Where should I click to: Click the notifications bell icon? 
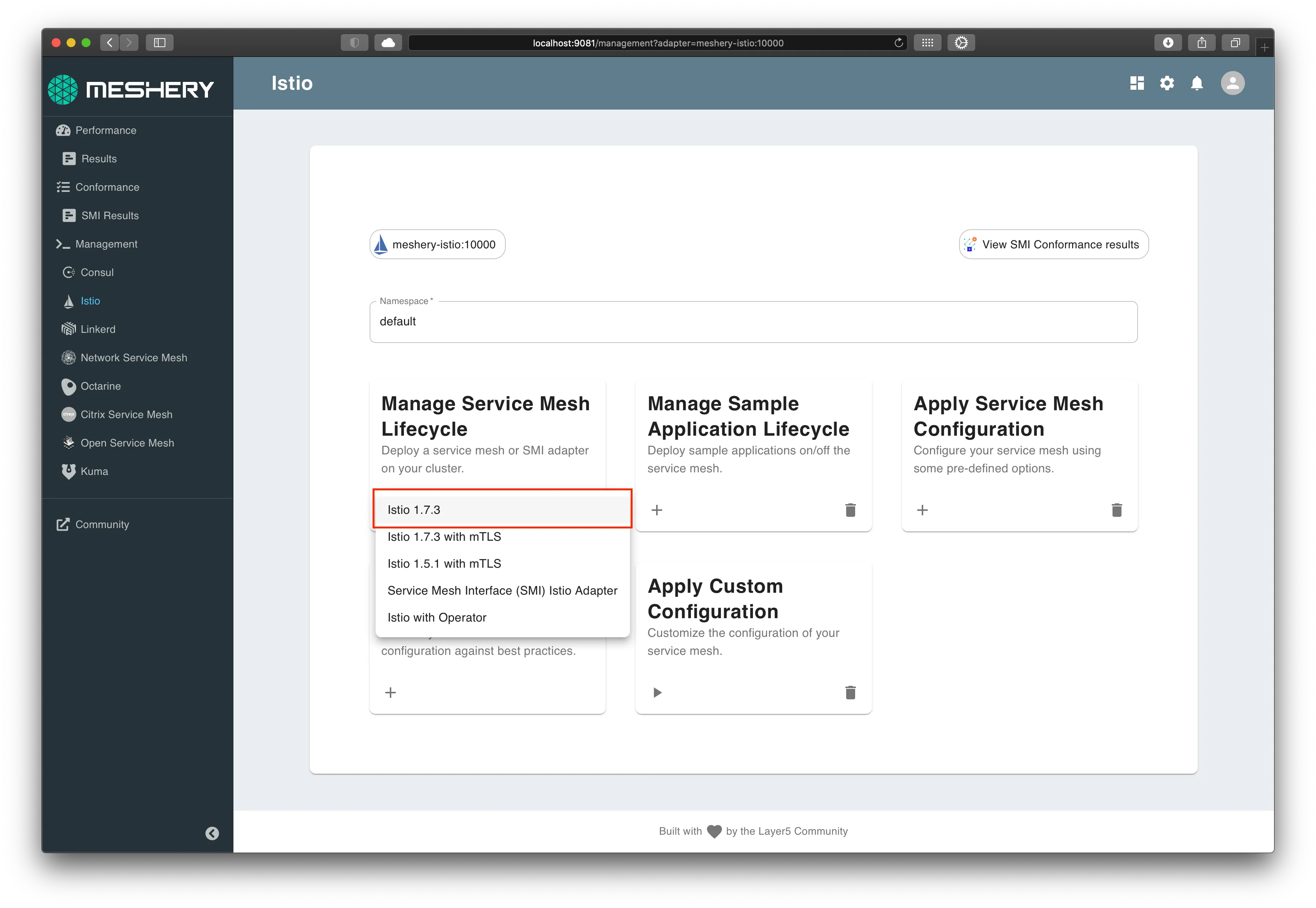point(1197,84)
